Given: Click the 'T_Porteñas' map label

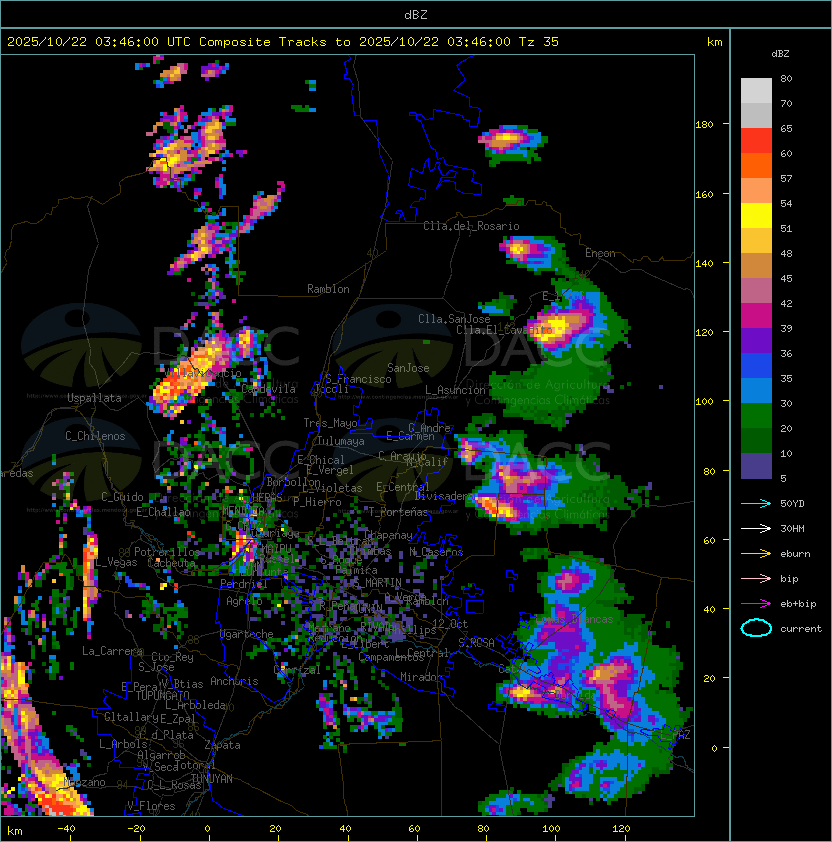Looking at the screenshot, I should click(398, 512).
